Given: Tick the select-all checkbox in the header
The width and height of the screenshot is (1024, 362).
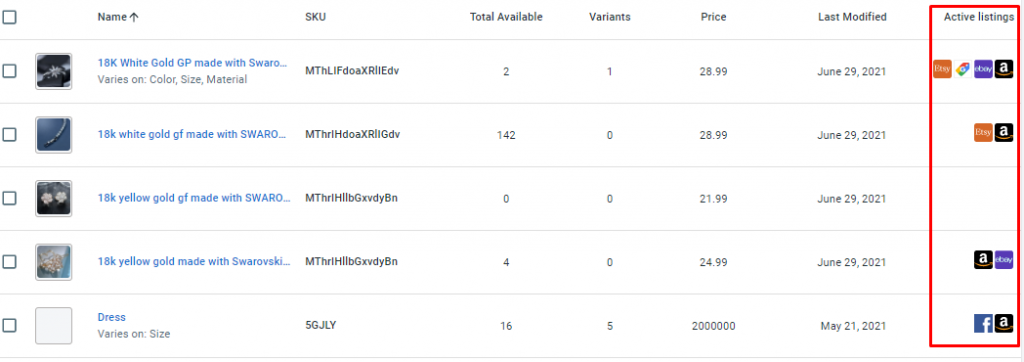Looking at the screenshot, I should click(9, 17).
